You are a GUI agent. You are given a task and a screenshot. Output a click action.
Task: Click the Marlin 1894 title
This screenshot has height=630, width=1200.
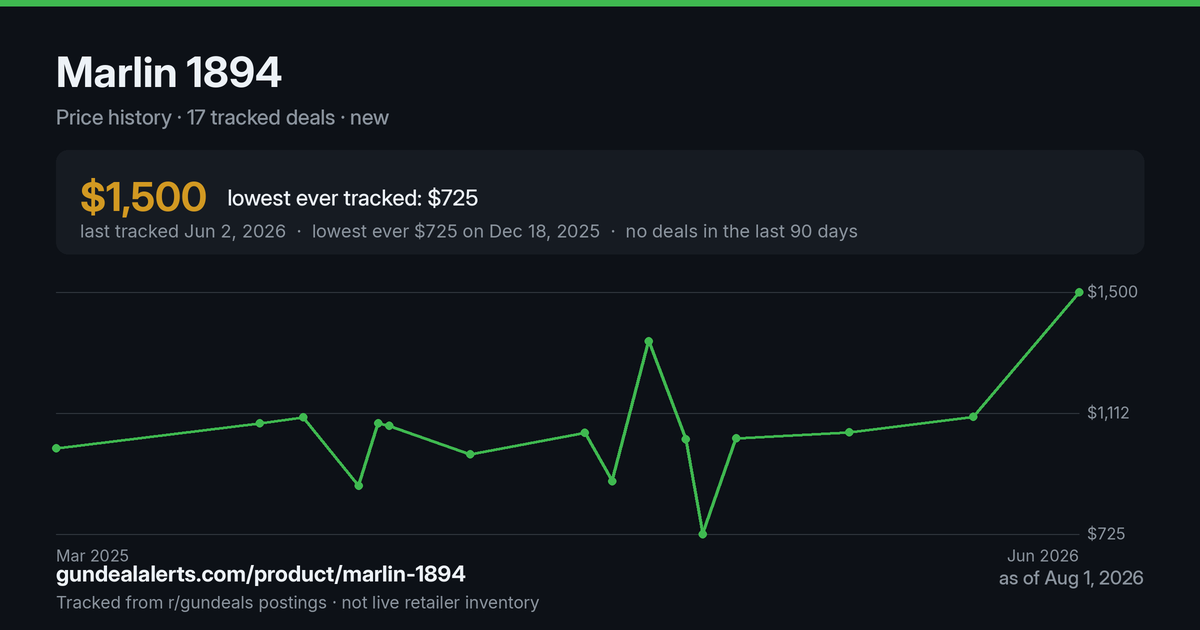pyautogui.click(x=169, y=72)
